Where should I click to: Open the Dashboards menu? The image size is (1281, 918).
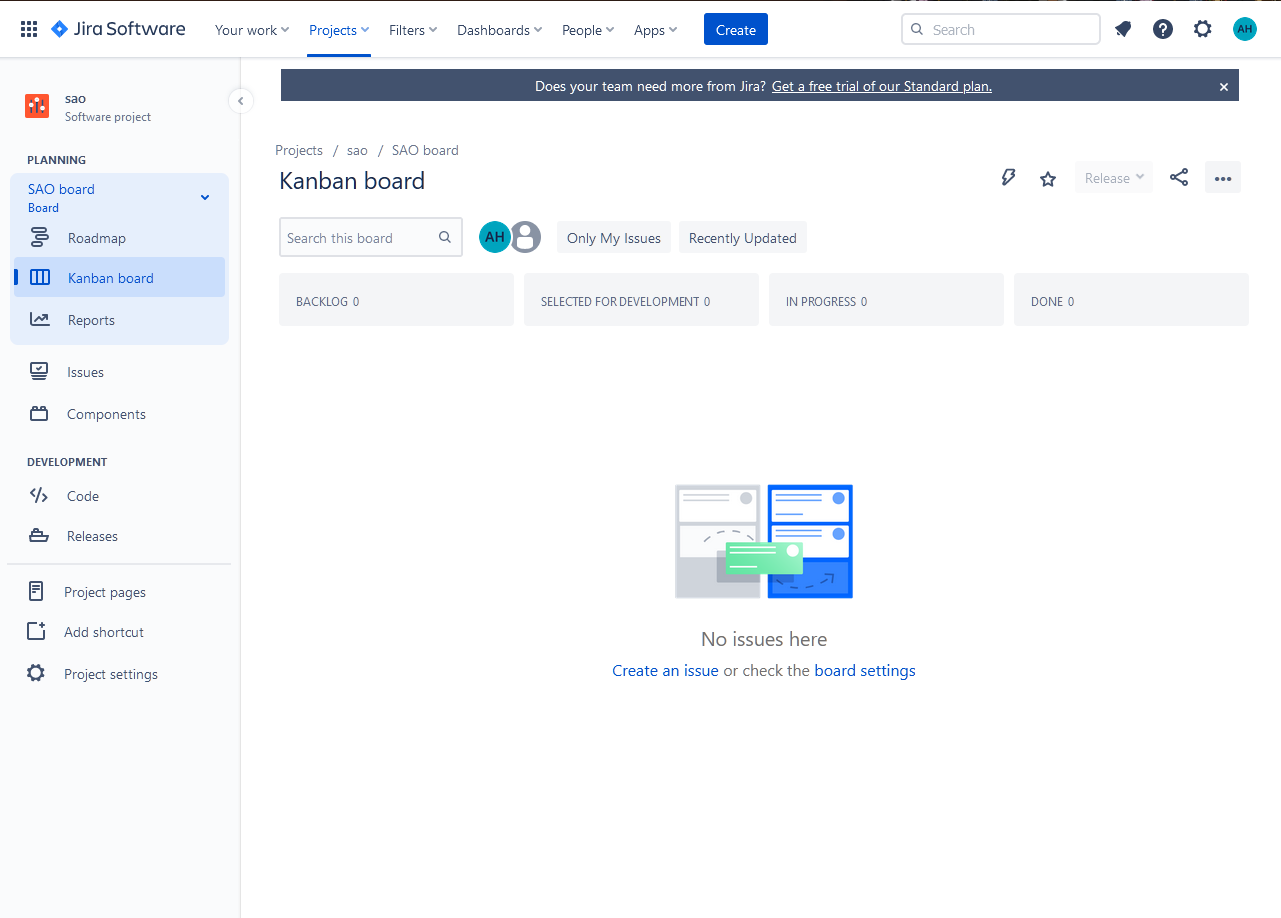tap(498, 30)
